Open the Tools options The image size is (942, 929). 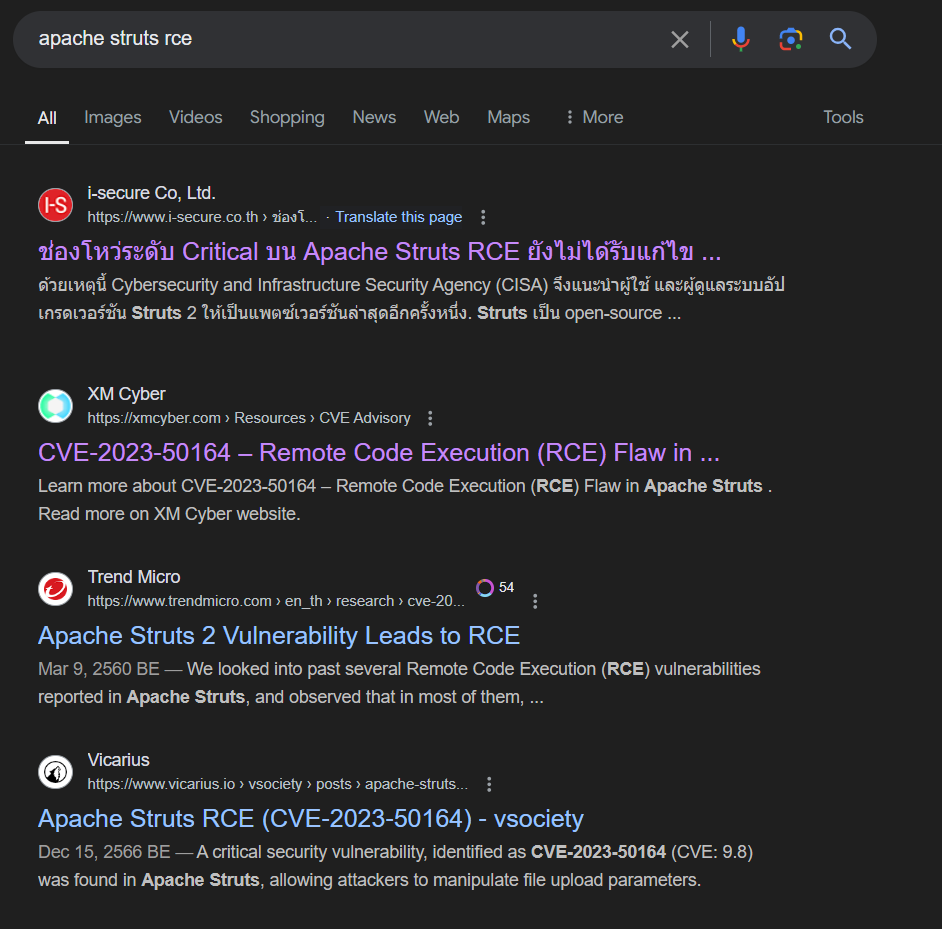point(843,117)
